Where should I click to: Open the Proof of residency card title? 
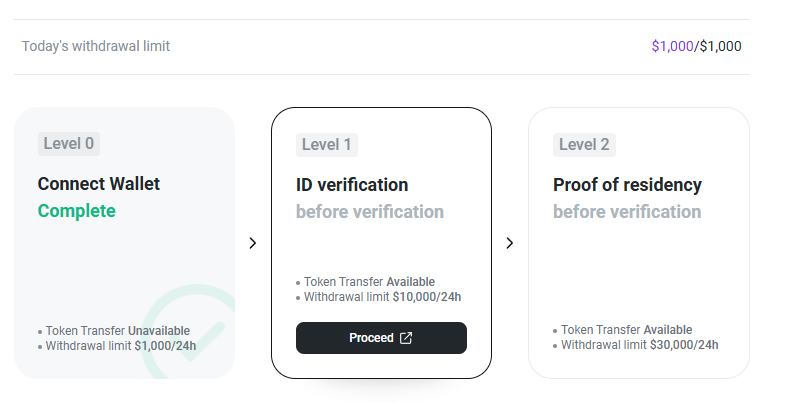(627, 185)
